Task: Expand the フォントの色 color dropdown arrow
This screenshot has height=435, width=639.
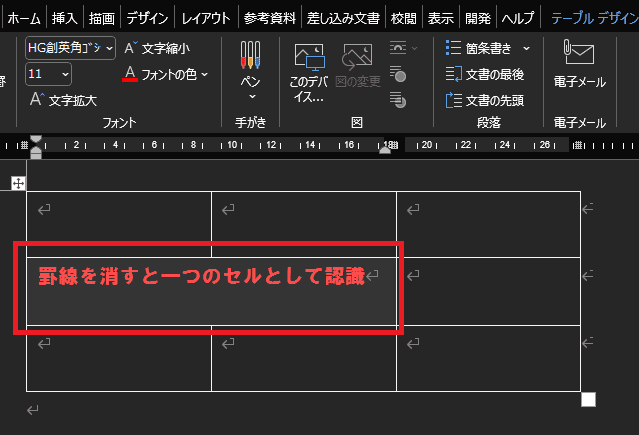Action: [x=205, y=73]
